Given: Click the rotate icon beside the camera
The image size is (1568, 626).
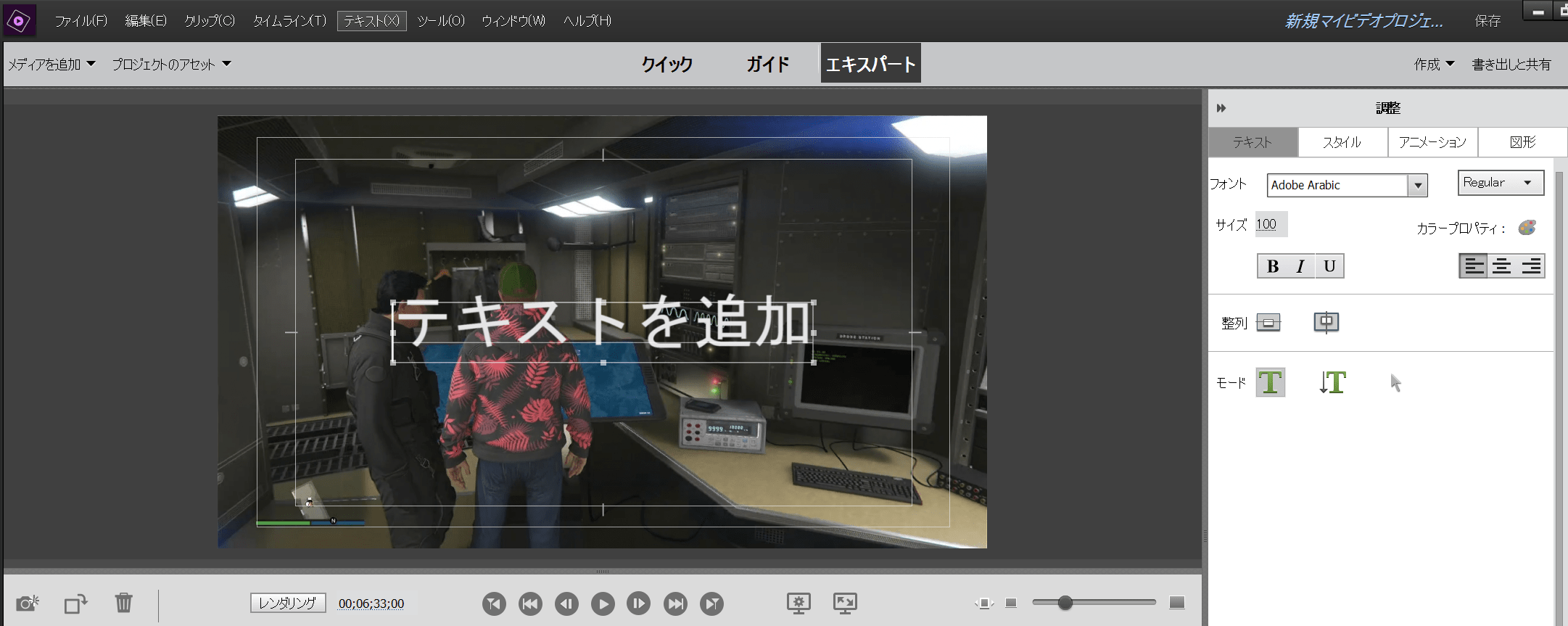Looking at the screenshot, I should click(x=75, y=604).
